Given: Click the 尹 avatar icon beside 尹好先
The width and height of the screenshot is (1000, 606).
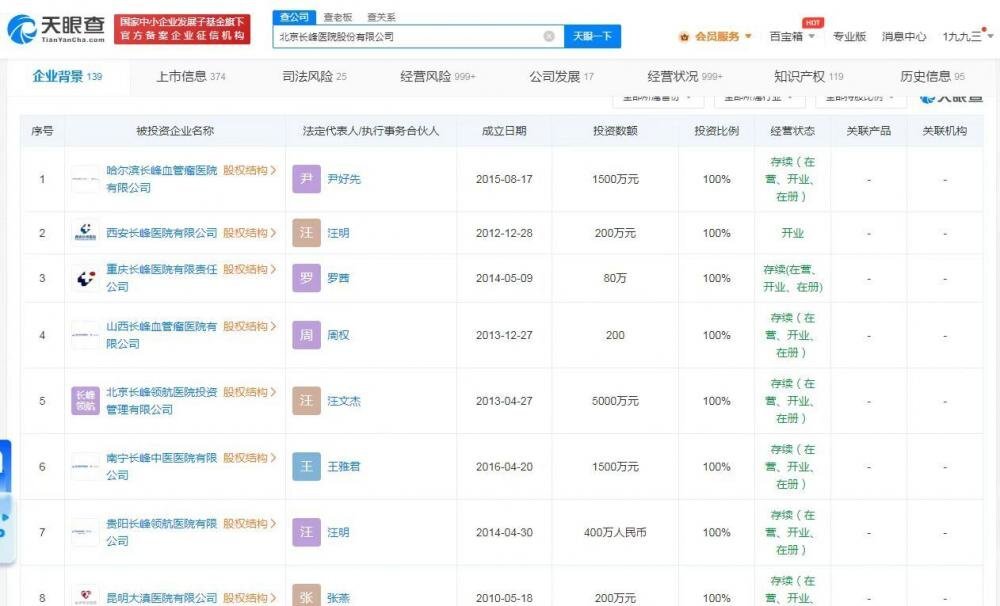Looking at the screenshot, I should (x=306, y=180).
